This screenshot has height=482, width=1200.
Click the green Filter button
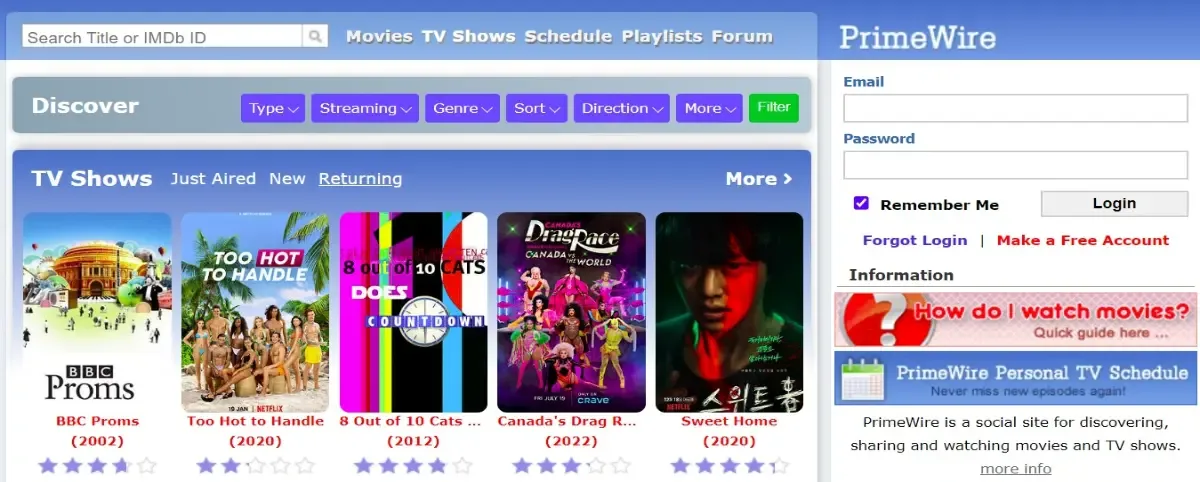774,108
